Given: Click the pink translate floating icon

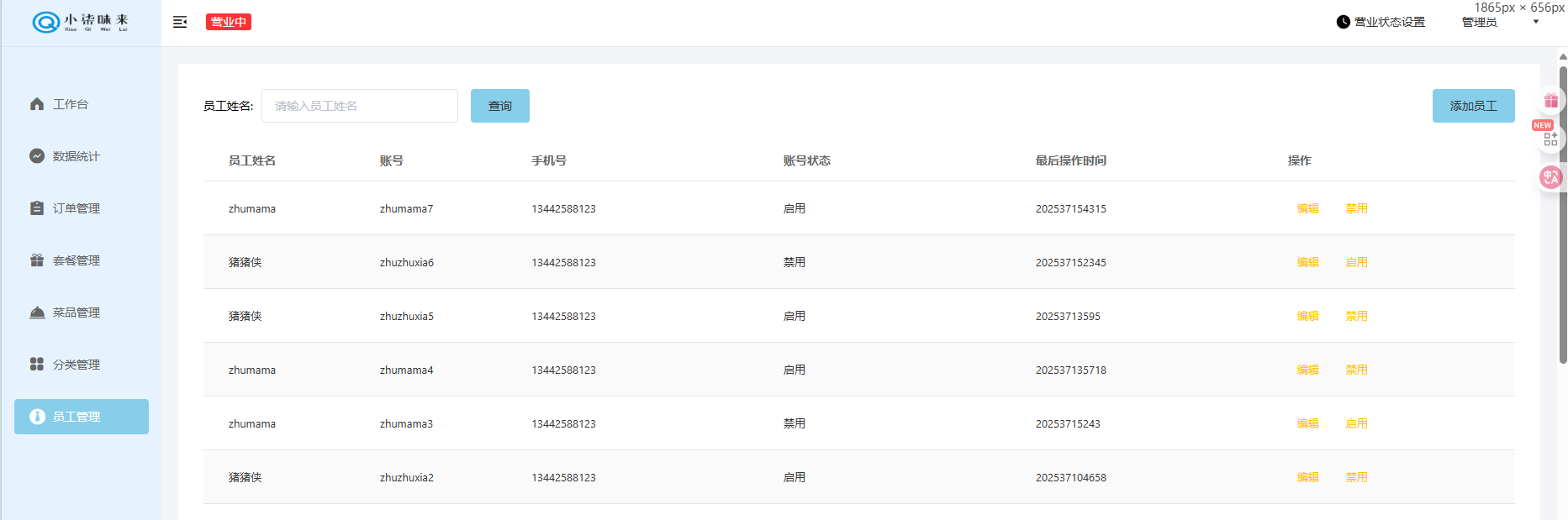Looking at the screenshot, I should (1550, 176).
